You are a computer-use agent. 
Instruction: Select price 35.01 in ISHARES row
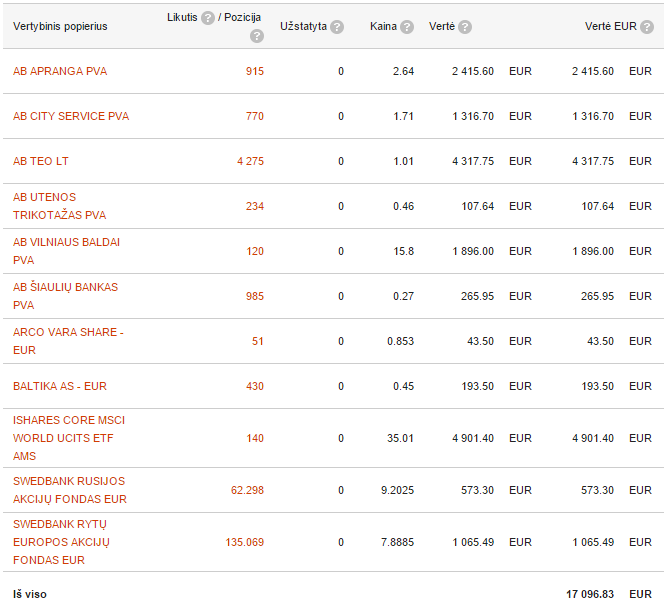coord(400,438)
